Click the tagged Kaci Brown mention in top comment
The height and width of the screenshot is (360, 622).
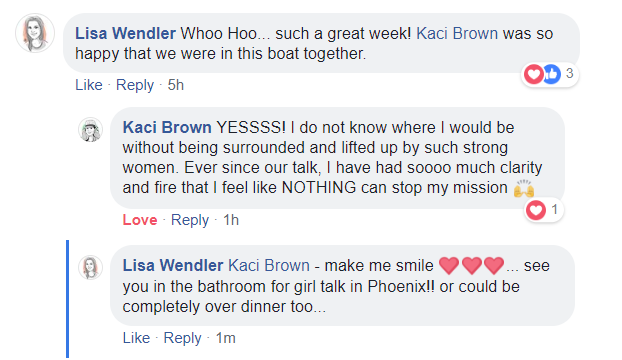click(x=457, y=33)
